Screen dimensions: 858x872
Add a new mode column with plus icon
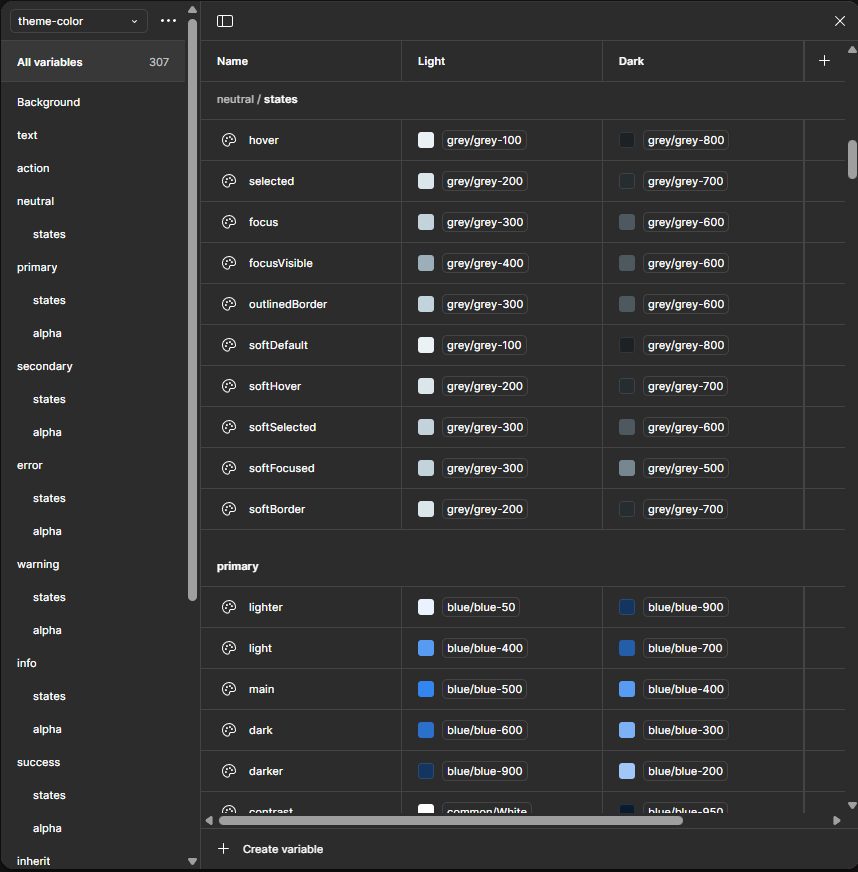(x=824, y=61)
